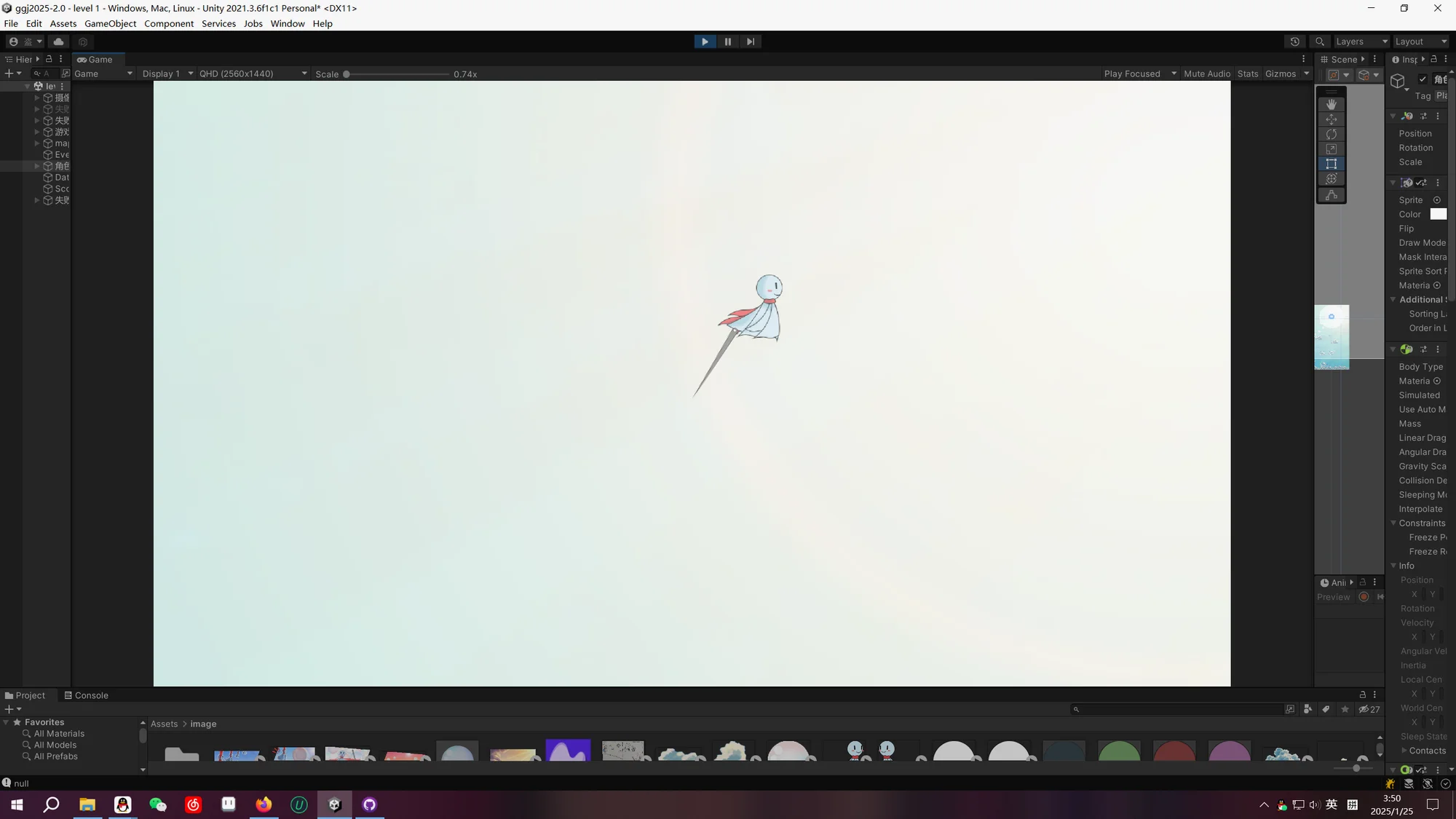Image resolution: width=1456 pixels, height=819 pixels.
Task: Click Search by Label tag icon in Project panel
Action: coord(1326,709)
